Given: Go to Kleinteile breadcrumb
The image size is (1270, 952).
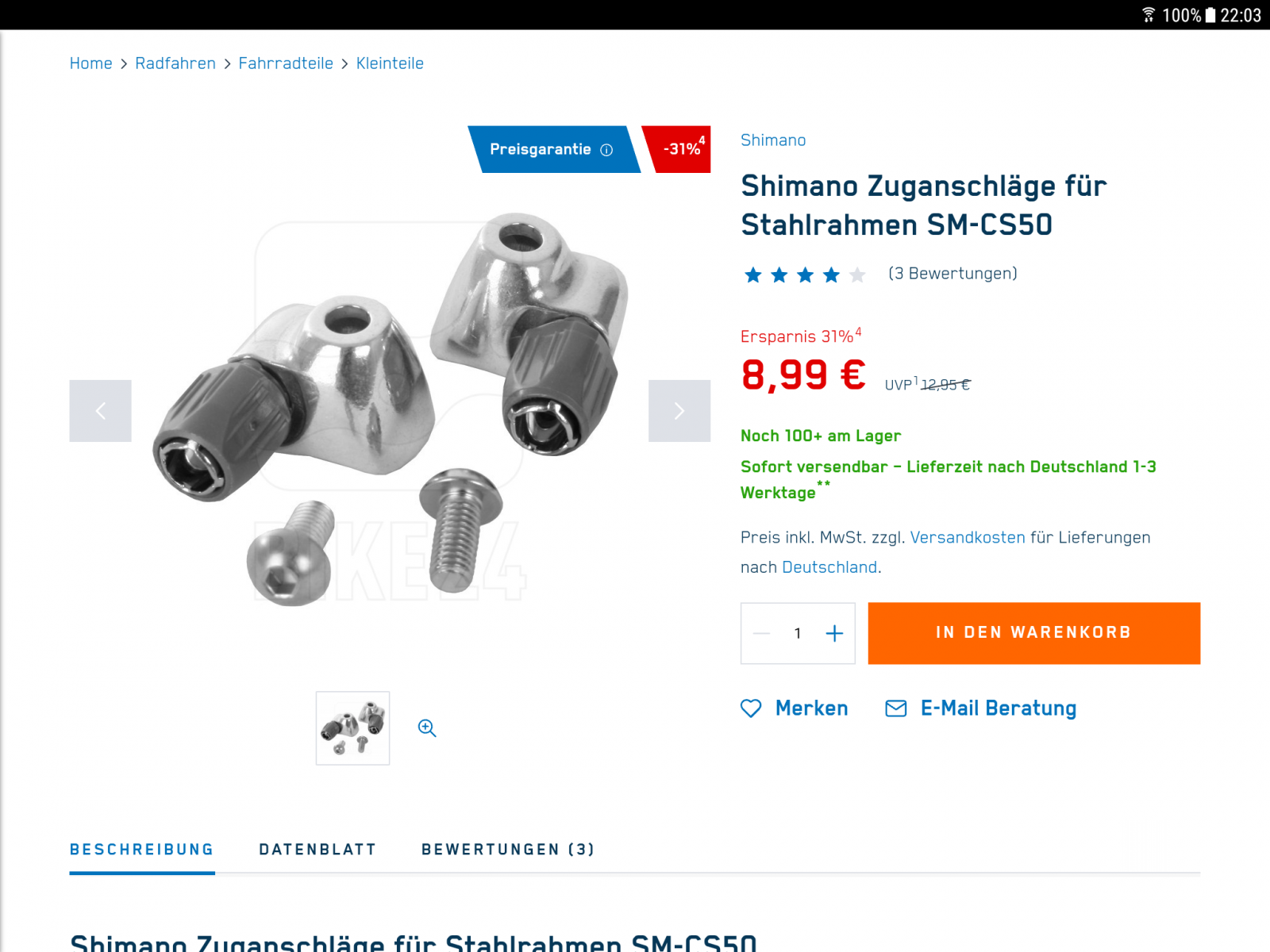Looking at the screenshot, I should (390, 63).
